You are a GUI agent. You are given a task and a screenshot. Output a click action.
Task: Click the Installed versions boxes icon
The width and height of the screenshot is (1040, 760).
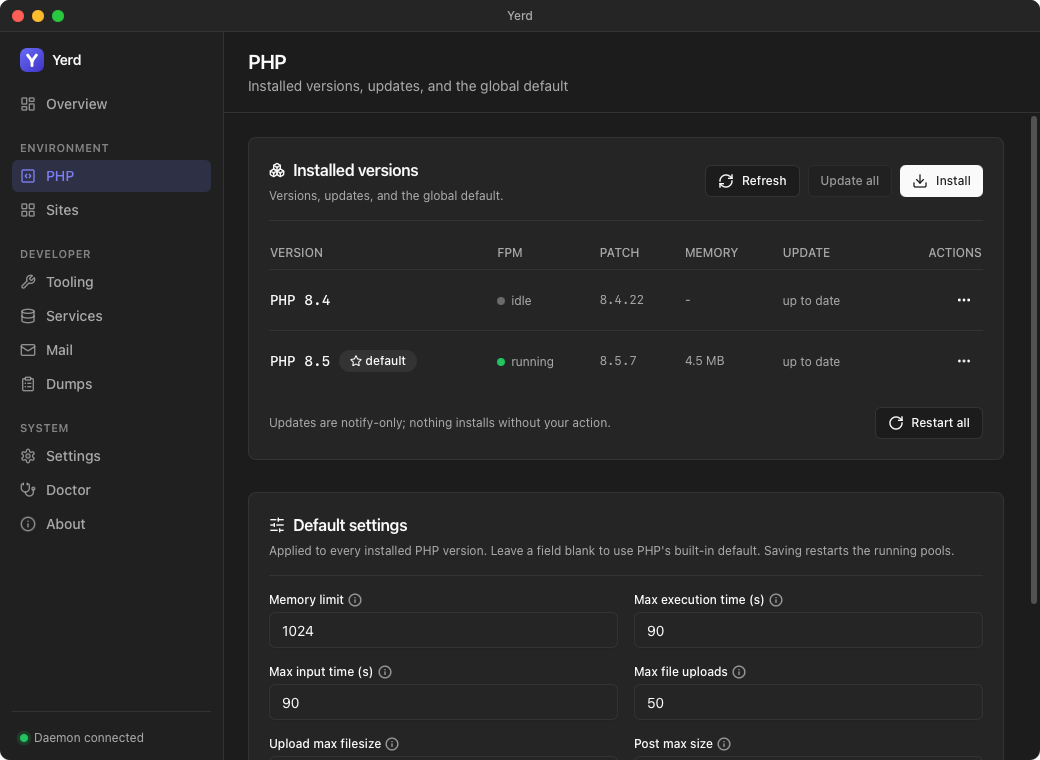click(x=277, y=170)
